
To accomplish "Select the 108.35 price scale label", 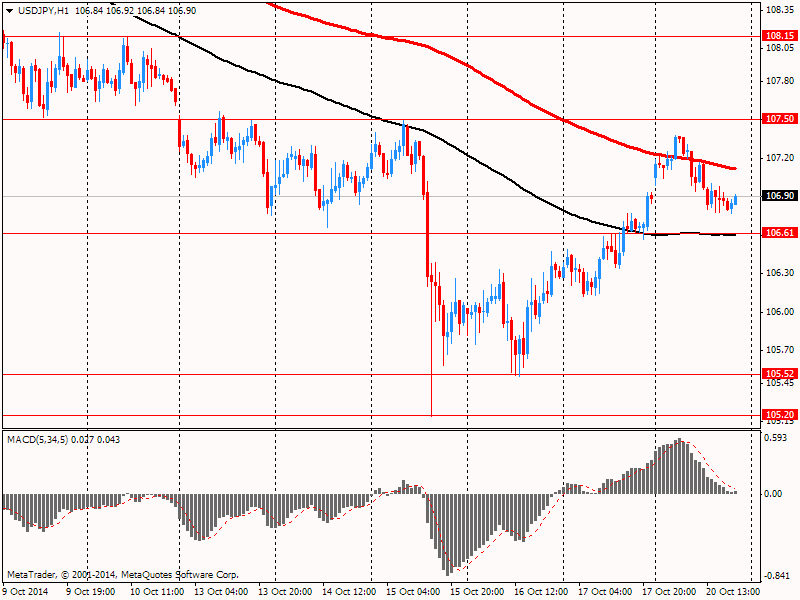I will click(780, 10).
